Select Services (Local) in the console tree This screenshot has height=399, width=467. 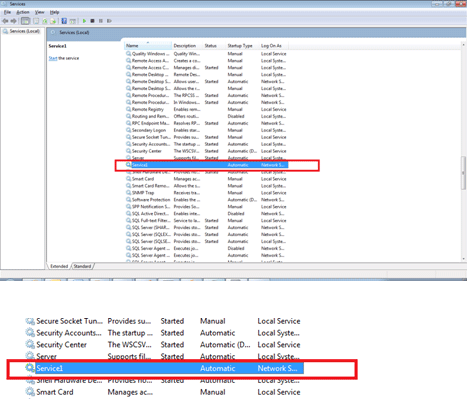[x=24, y=31]
